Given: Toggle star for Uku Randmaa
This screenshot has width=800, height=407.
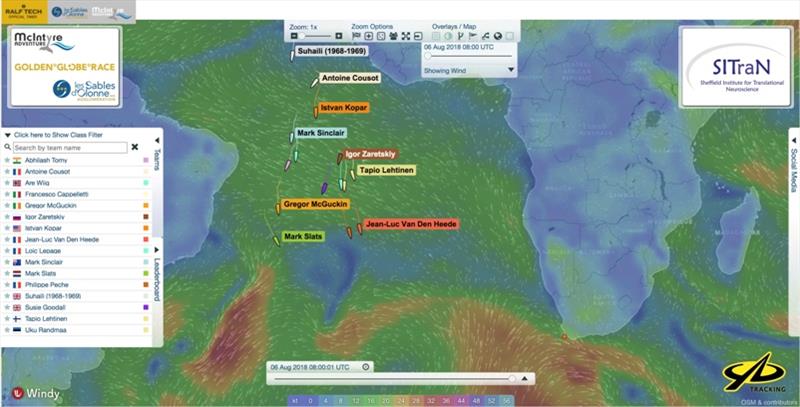Looking at the screenshot, I should pos(7,330).
